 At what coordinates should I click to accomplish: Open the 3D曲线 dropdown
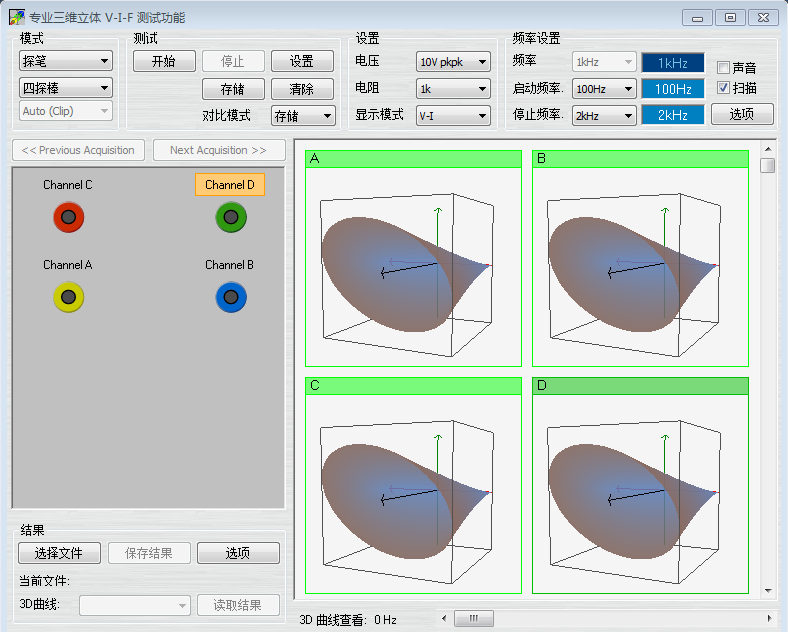[135, 605]
